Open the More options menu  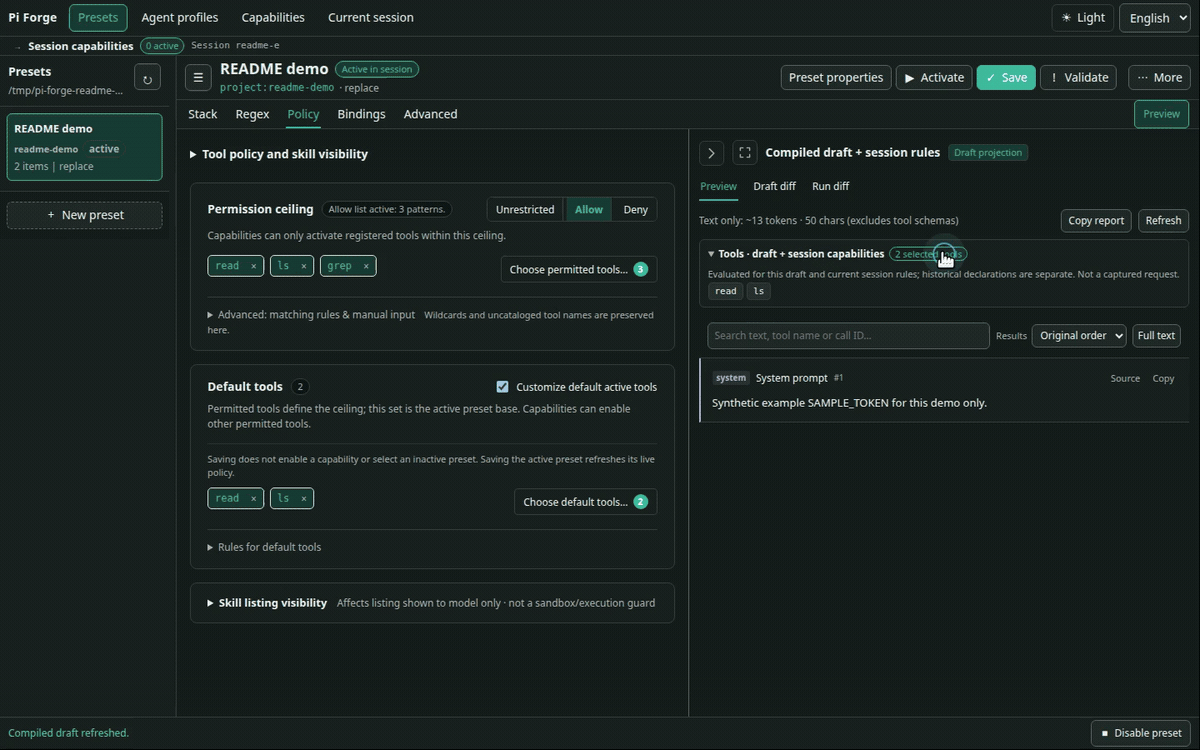pos(1160,77)
